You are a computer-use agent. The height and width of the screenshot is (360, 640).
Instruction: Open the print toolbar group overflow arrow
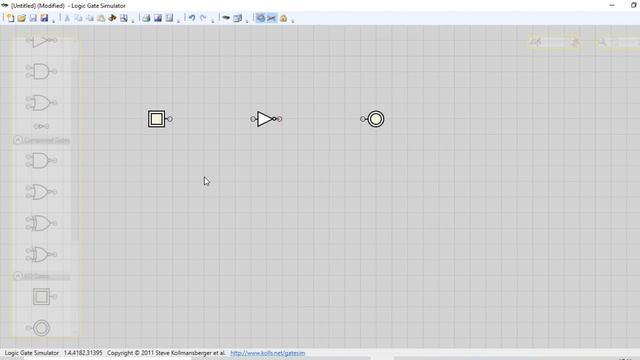(x=178, y=20)
